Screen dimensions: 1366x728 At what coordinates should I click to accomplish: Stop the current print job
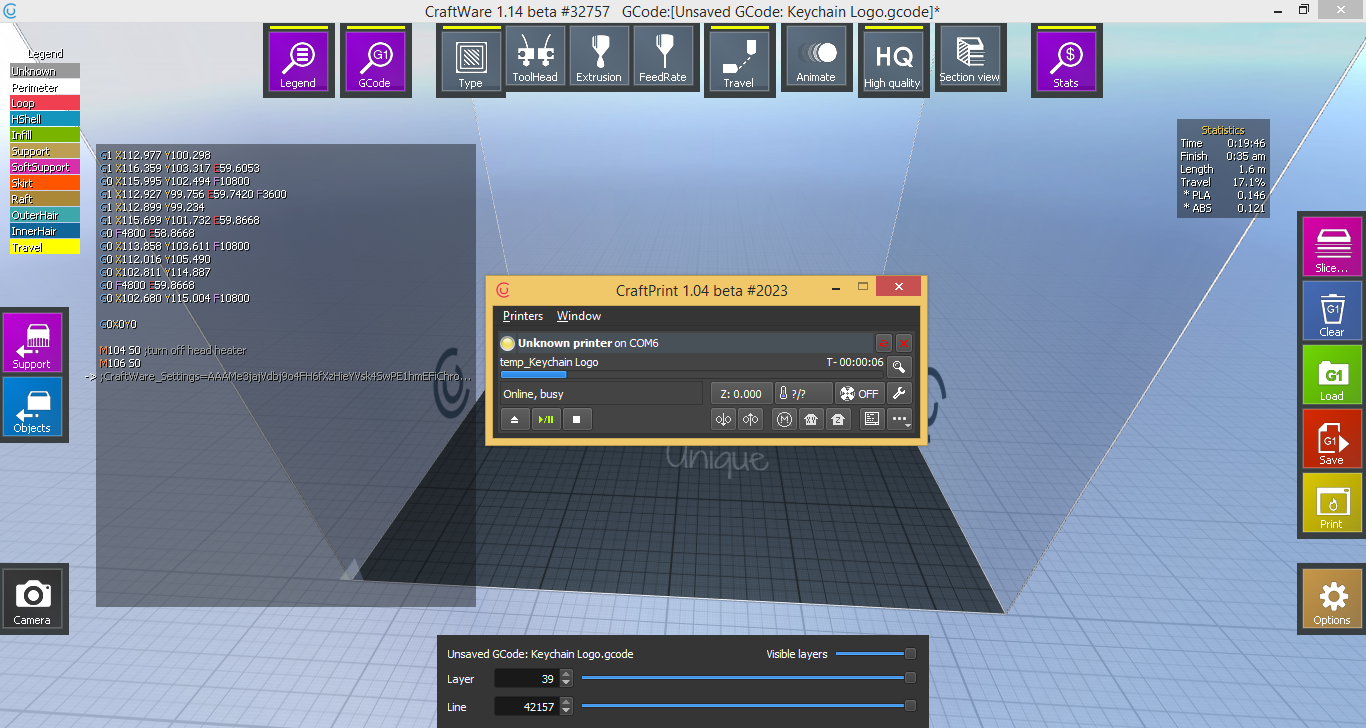tap(577, 420)
